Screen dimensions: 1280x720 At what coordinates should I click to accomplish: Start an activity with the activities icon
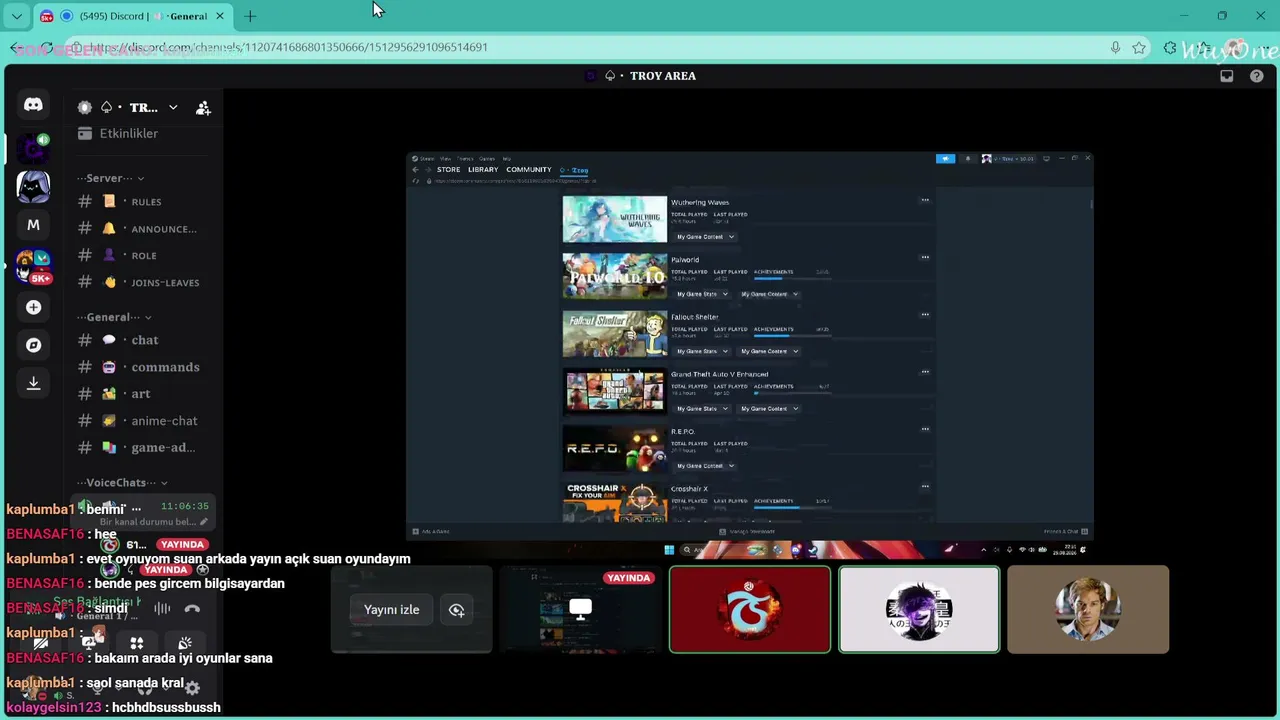(x=137, y=643)
